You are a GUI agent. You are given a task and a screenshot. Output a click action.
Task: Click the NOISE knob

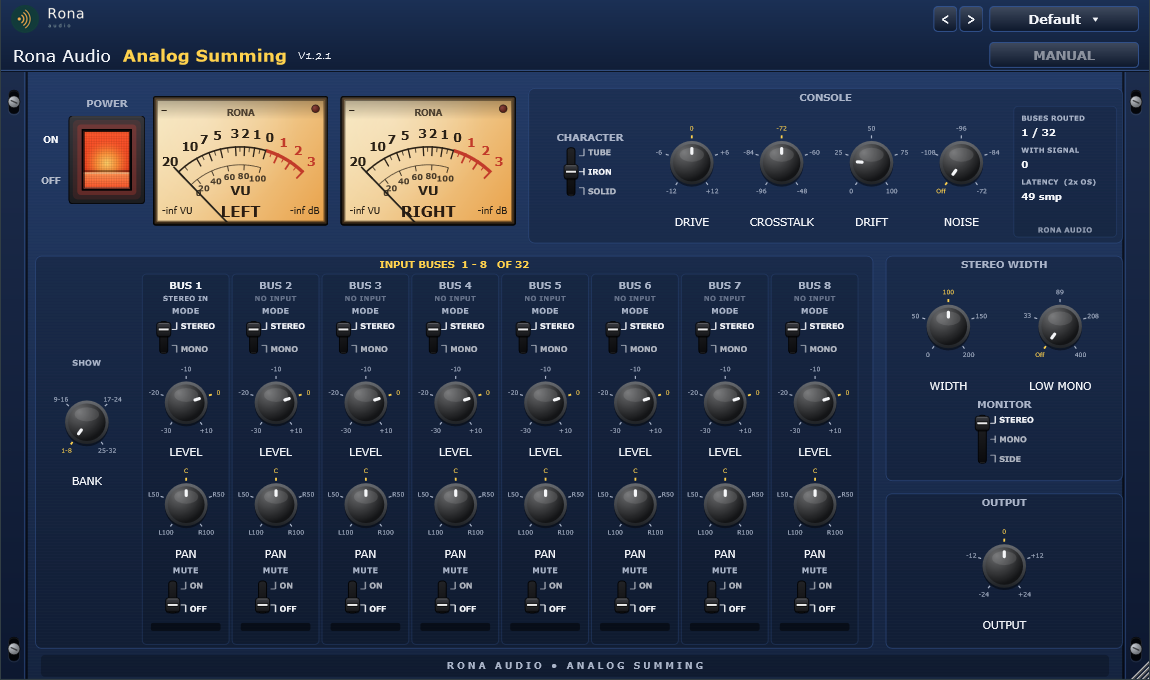point(961,163)
